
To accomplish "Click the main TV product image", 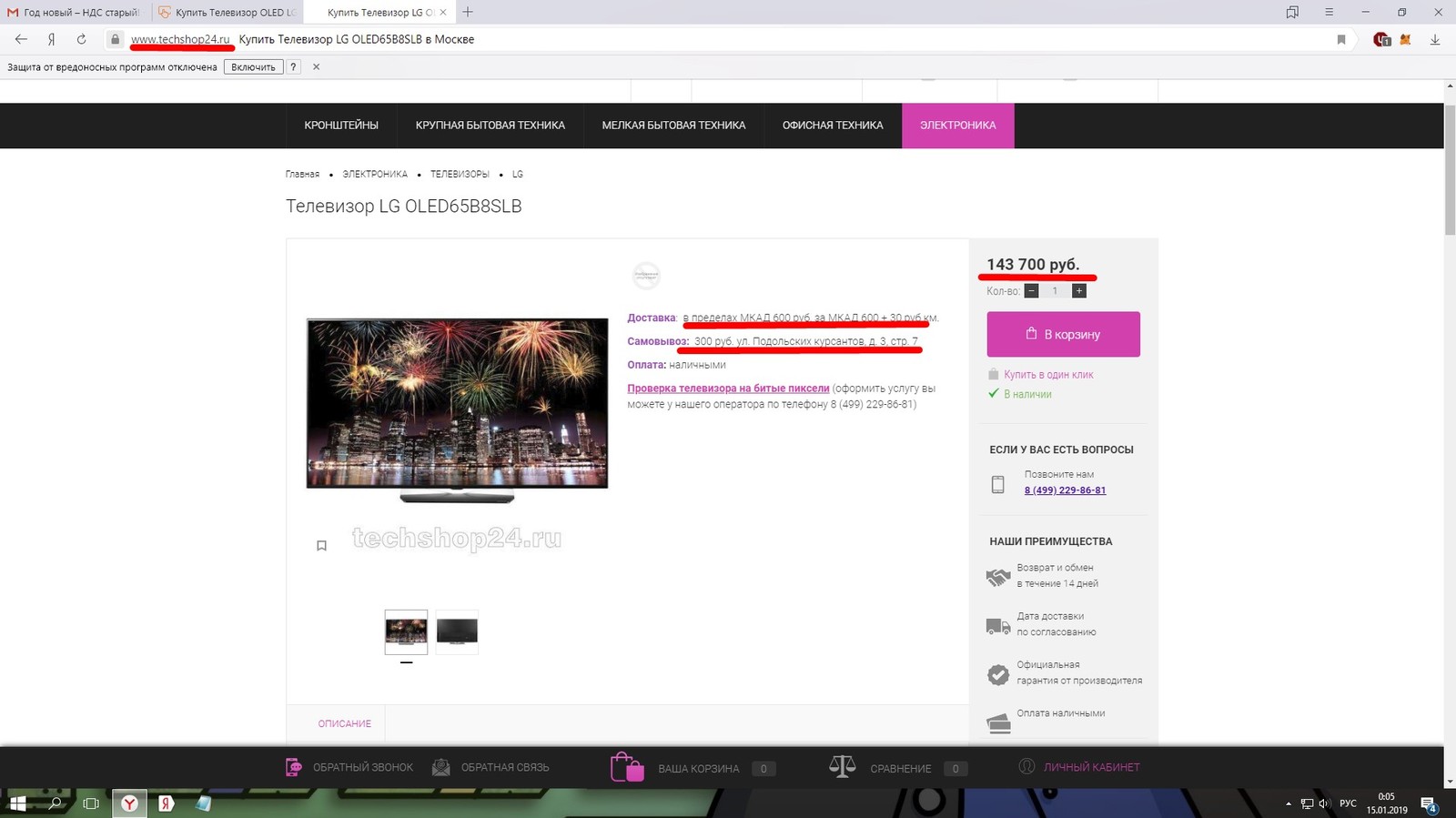I will coord(457,409).
